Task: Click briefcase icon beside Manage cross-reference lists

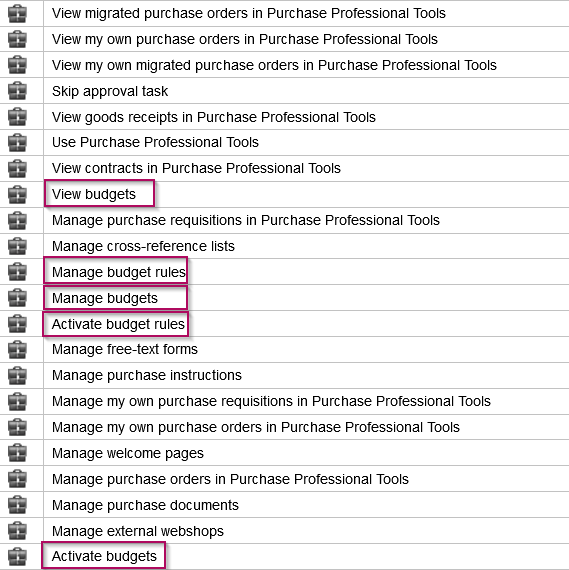Action: (17, 246)
